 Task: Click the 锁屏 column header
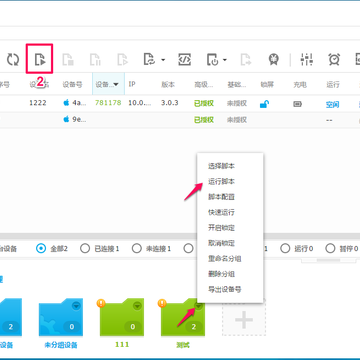267,85
